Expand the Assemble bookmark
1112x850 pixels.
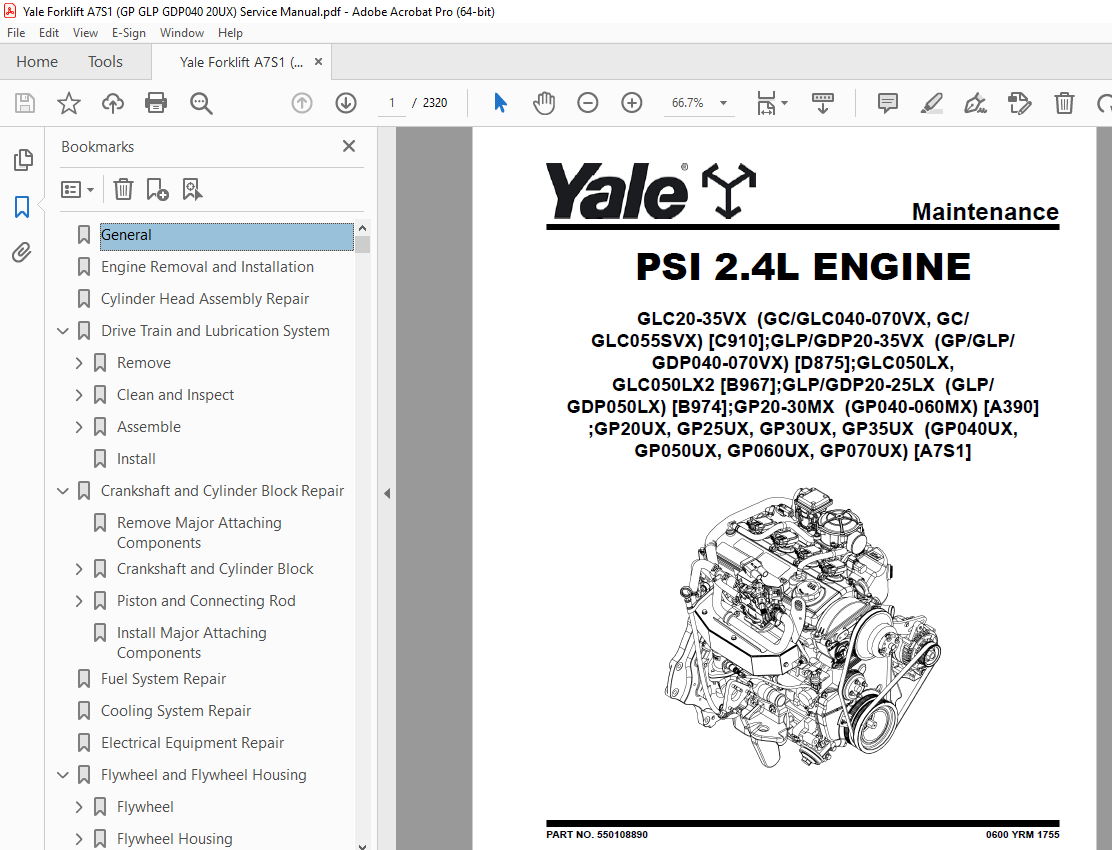[79, 427]
